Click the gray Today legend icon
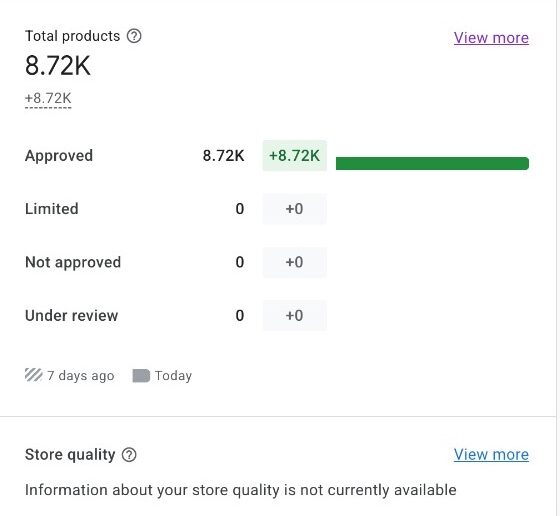Viewport: 560px width, 516px height. [x=141, y=376]
